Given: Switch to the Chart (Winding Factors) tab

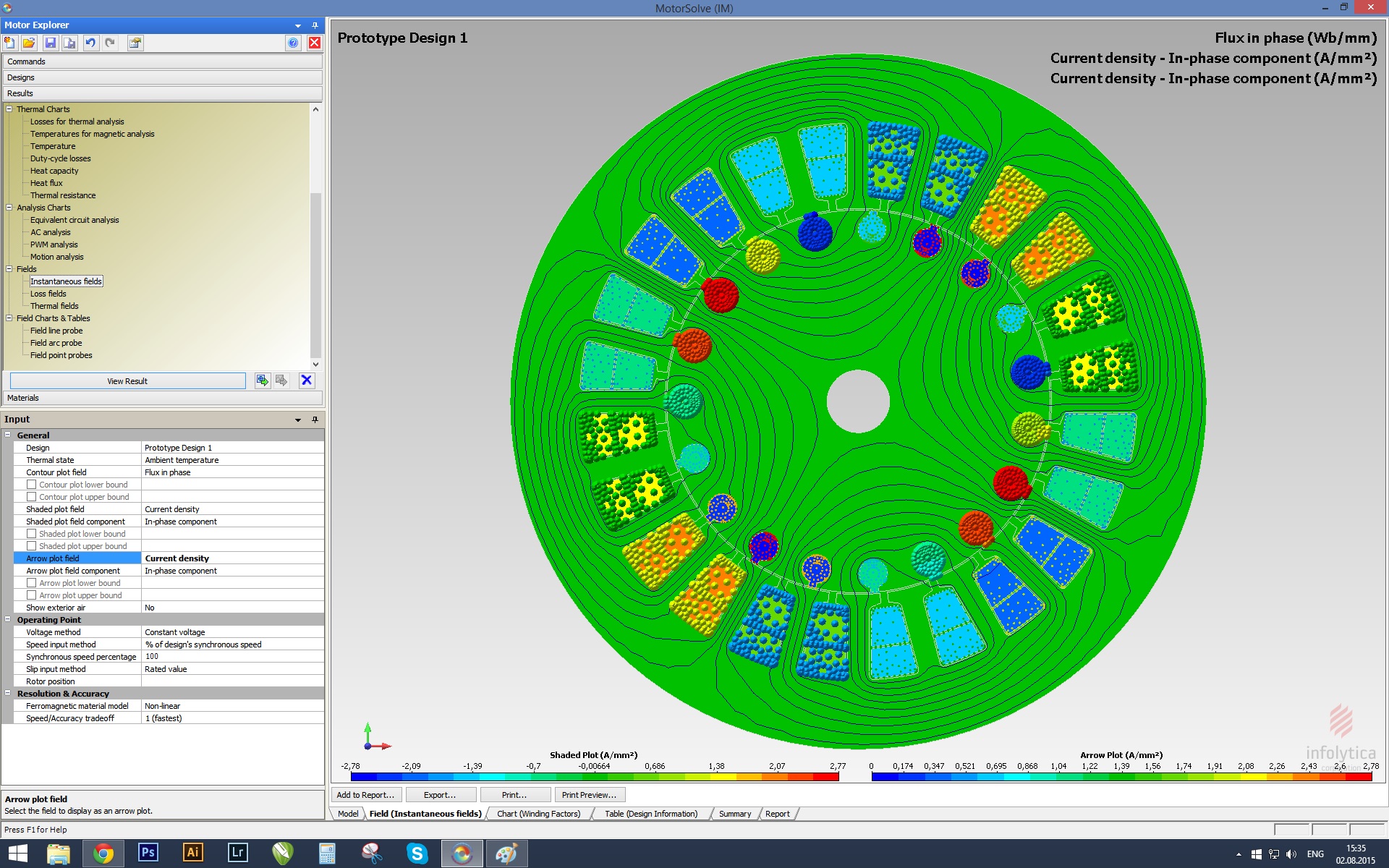Looking at the screenshot, I should pos(538,814).
